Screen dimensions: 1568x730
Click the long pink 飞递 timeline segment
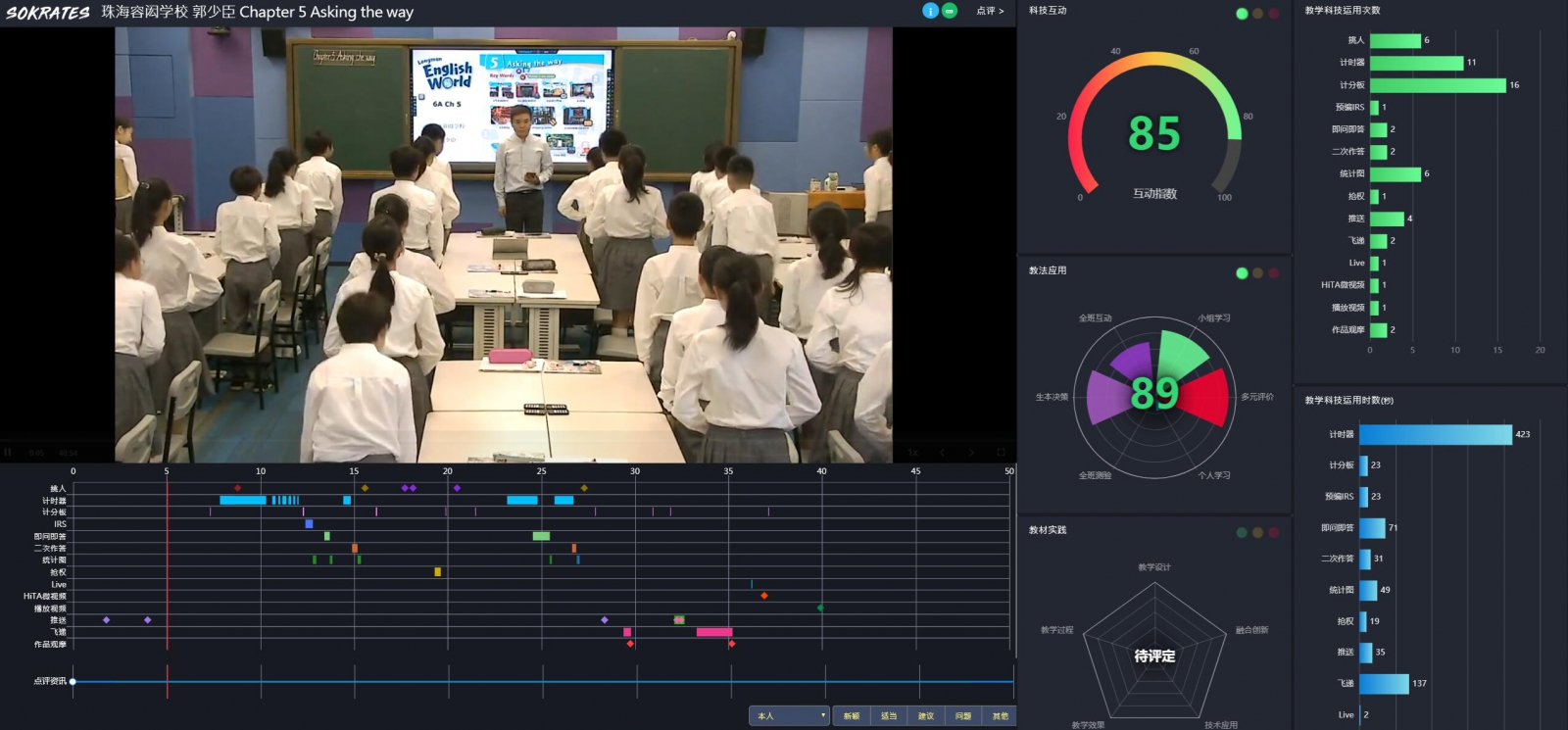(713, 632)
